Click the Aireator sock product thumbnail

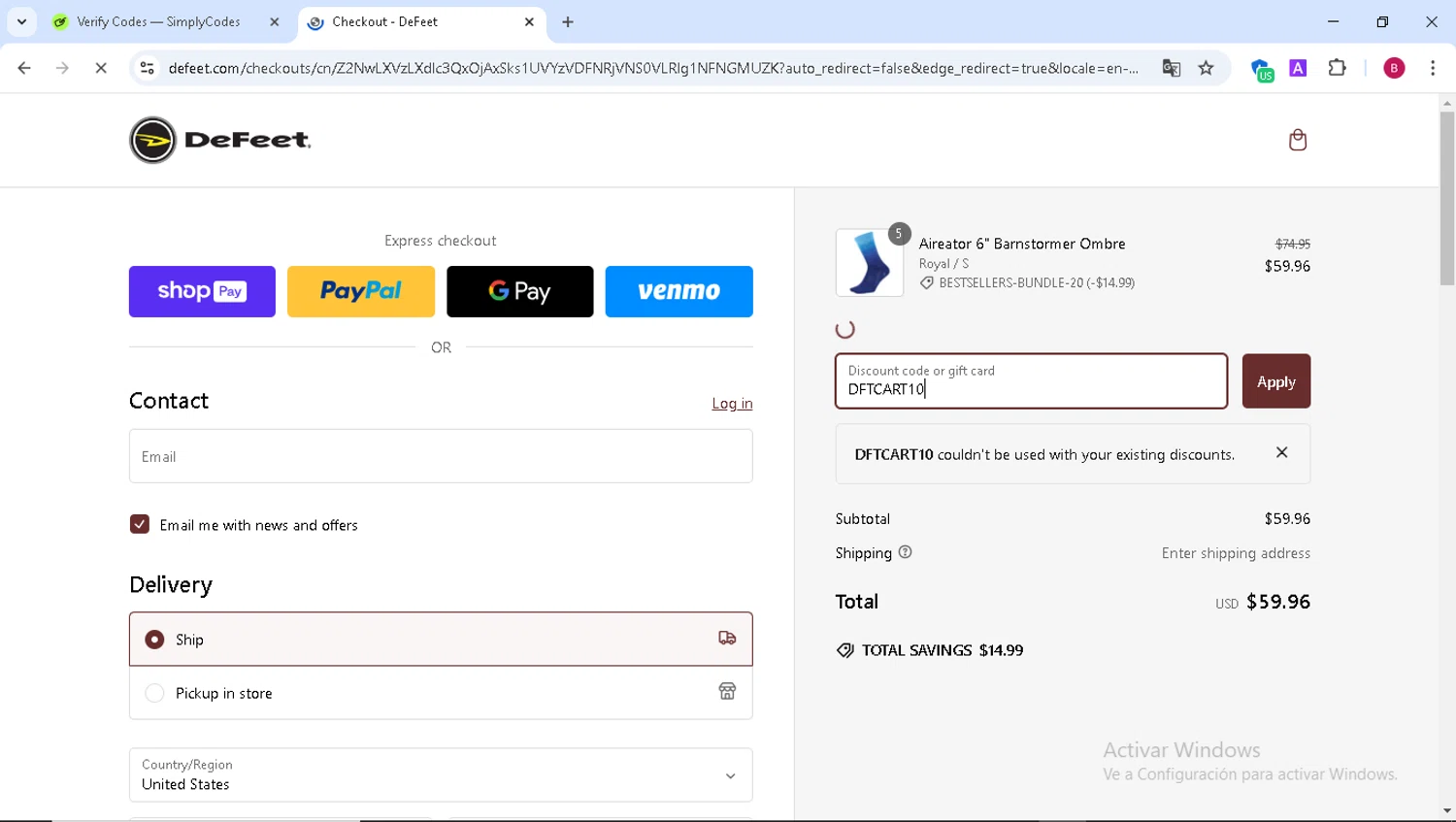click(870, 263)
